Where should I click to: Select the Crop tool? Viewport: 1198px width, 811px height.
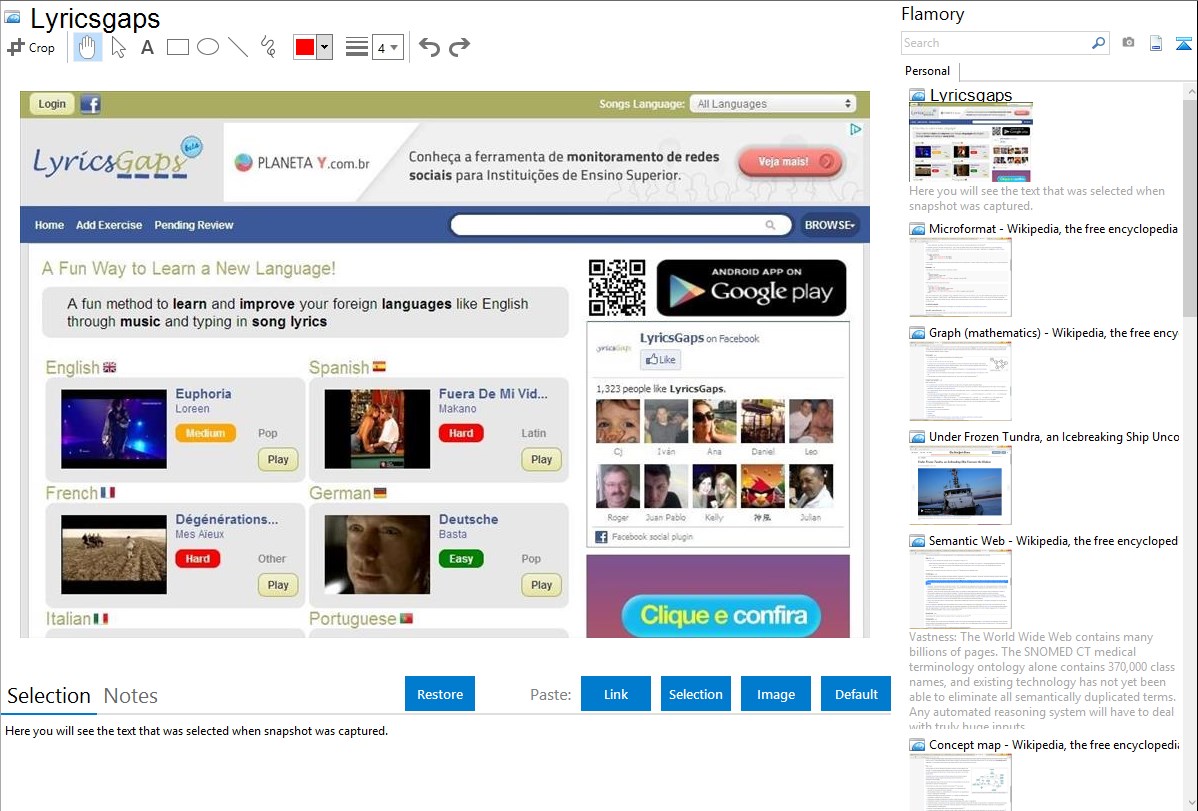[x=31, y=47]
